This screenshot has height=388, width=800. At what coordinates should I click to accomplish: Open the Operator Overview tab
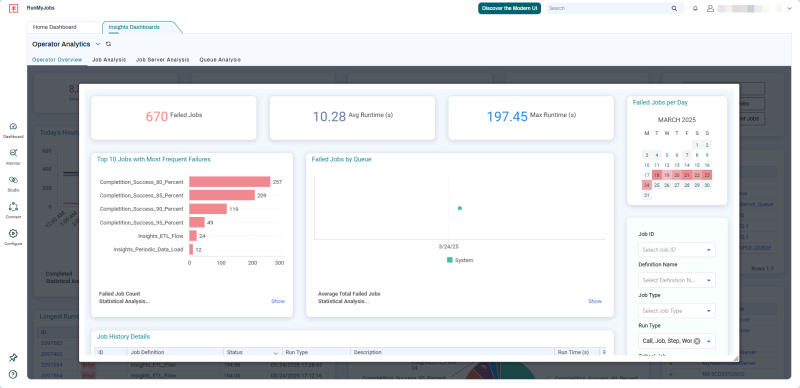(x=57, y=60)
